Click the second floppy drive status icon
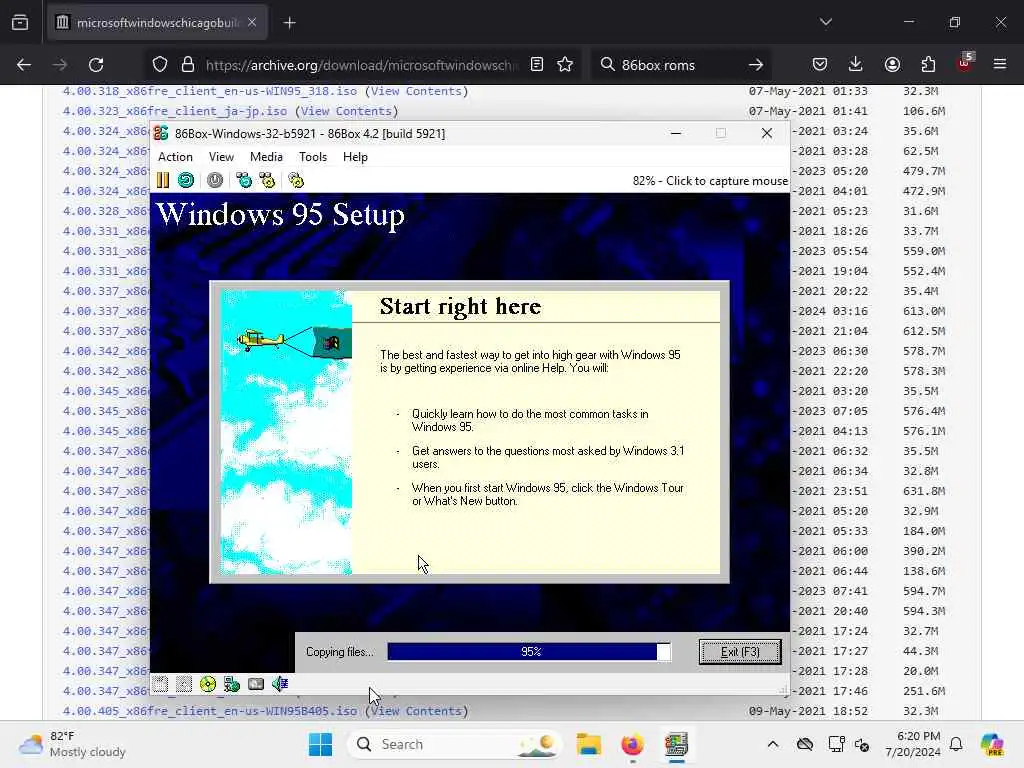The width and height of the screenshot is (1024, 768). [x=184, y=684]
